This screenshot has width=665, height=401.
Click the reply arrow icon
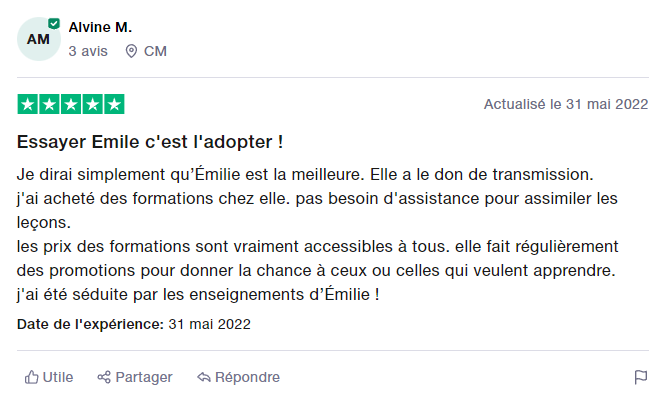click(x=203, y=377)
